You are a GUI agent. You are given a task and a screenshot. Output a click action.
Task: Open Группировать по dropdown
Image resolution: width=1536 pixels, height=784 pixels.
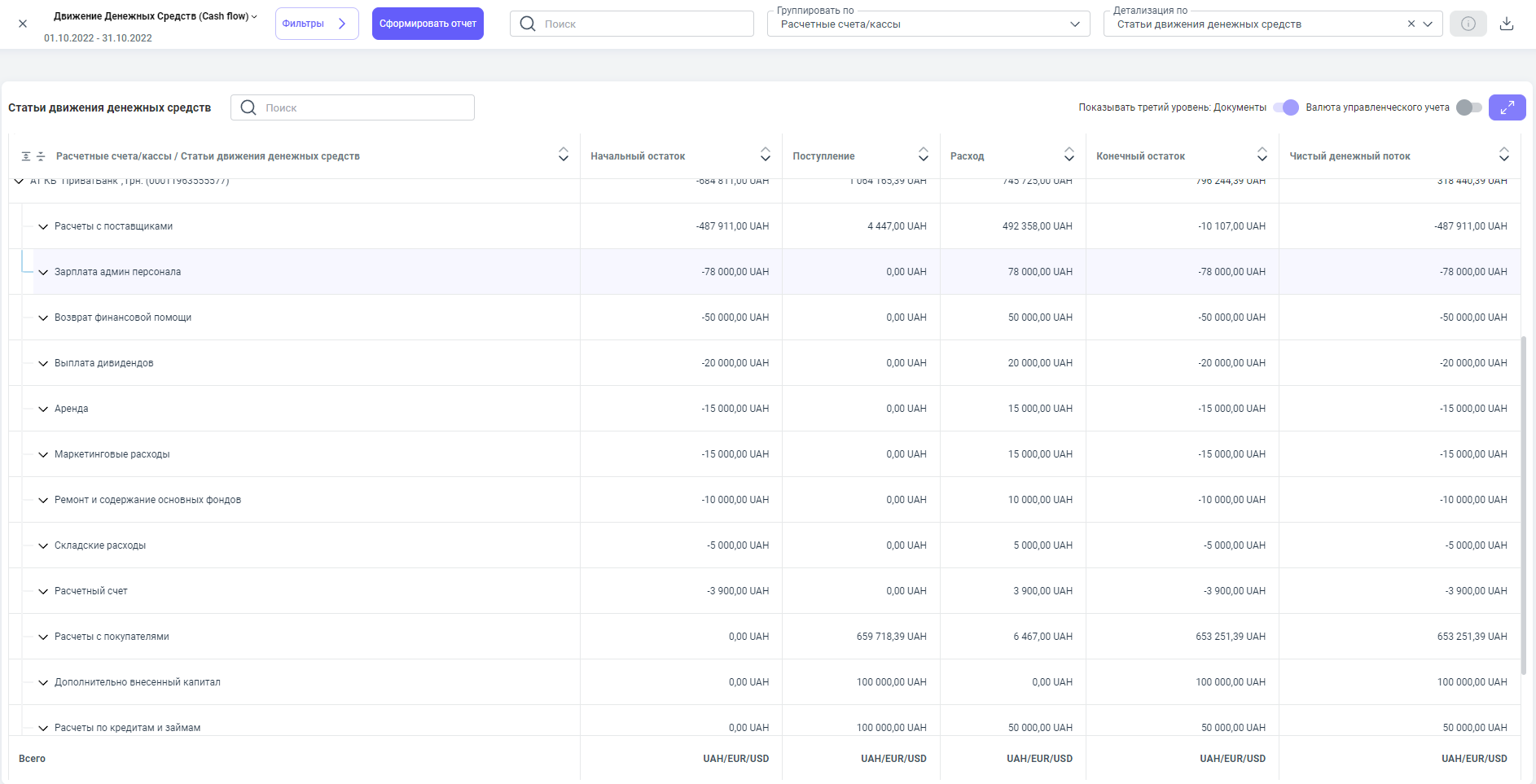coord(928,24)
